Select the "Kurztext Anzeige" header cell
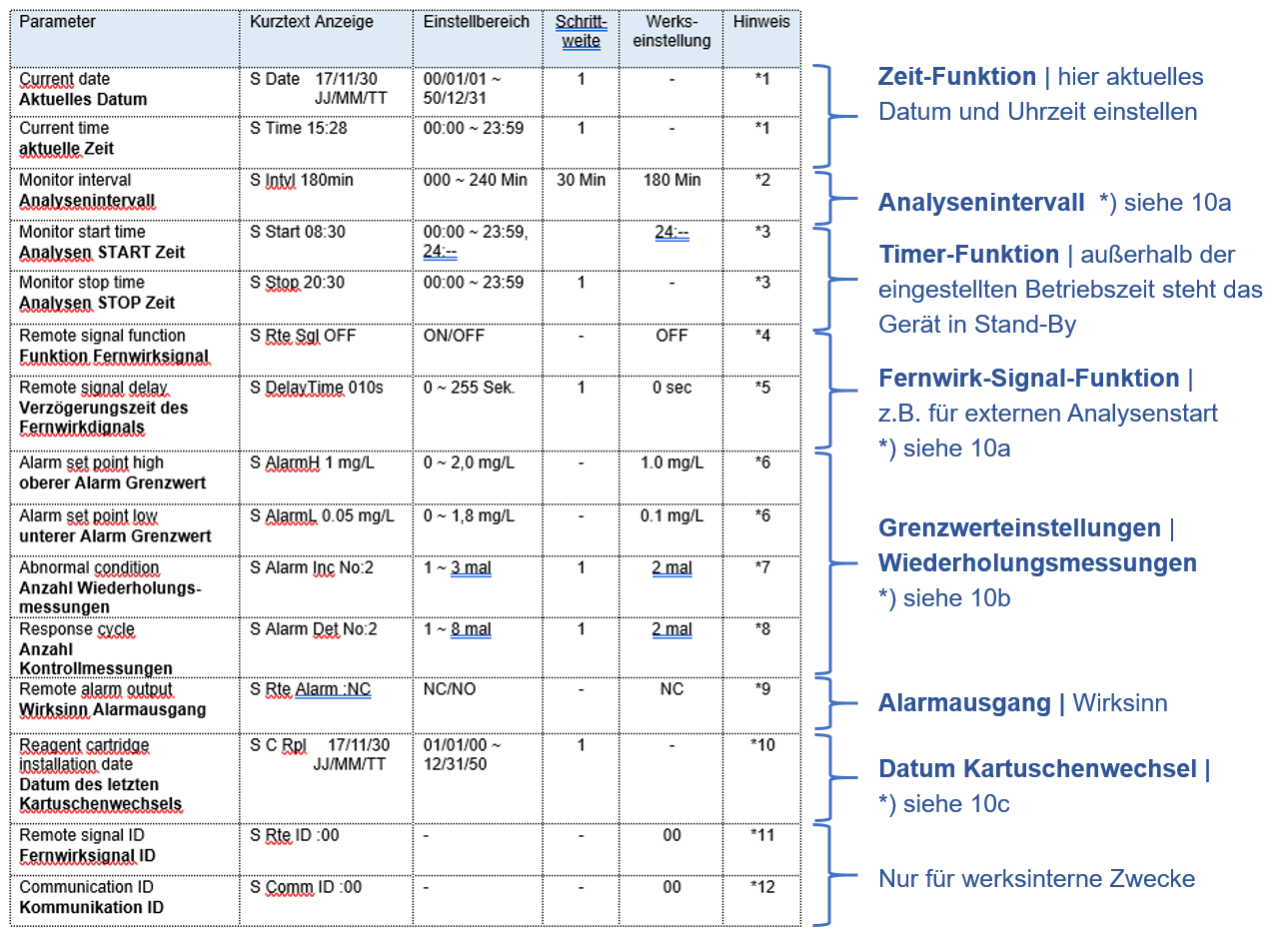The image size is (1288, 935). pos(312,22)
